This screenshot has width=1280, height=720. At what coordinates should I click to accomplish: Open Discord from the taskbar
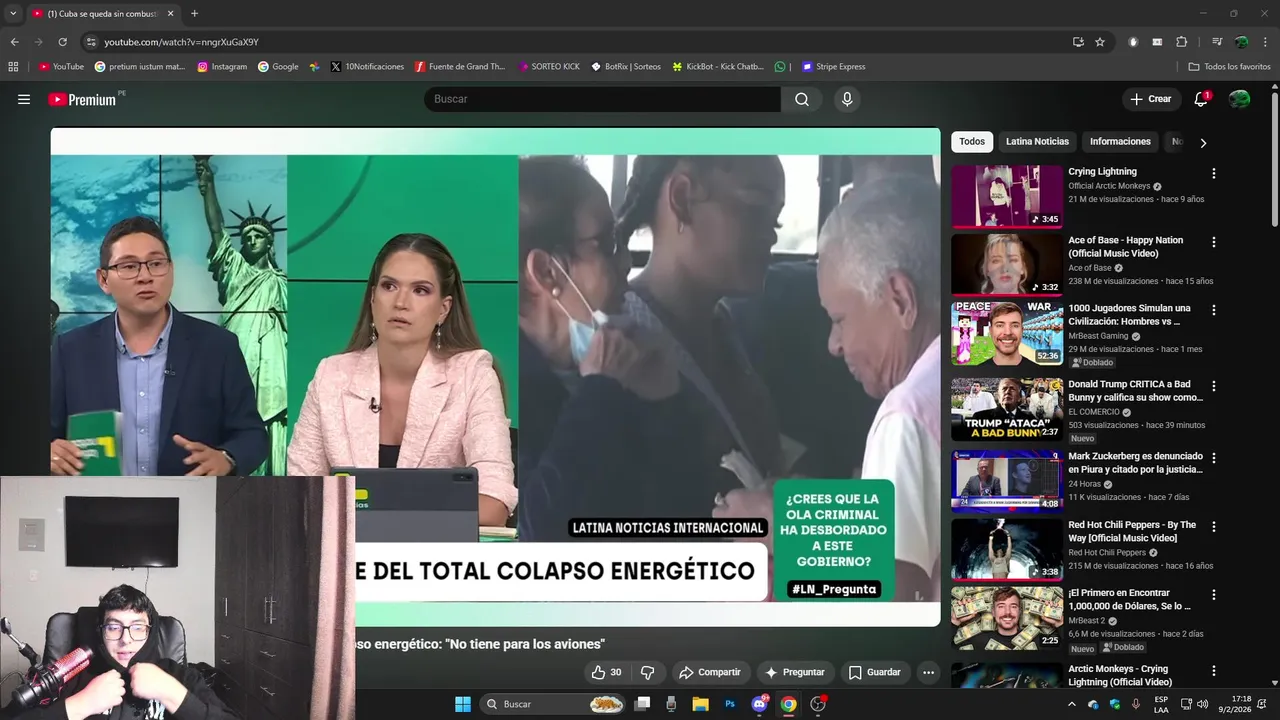[759, 704]
